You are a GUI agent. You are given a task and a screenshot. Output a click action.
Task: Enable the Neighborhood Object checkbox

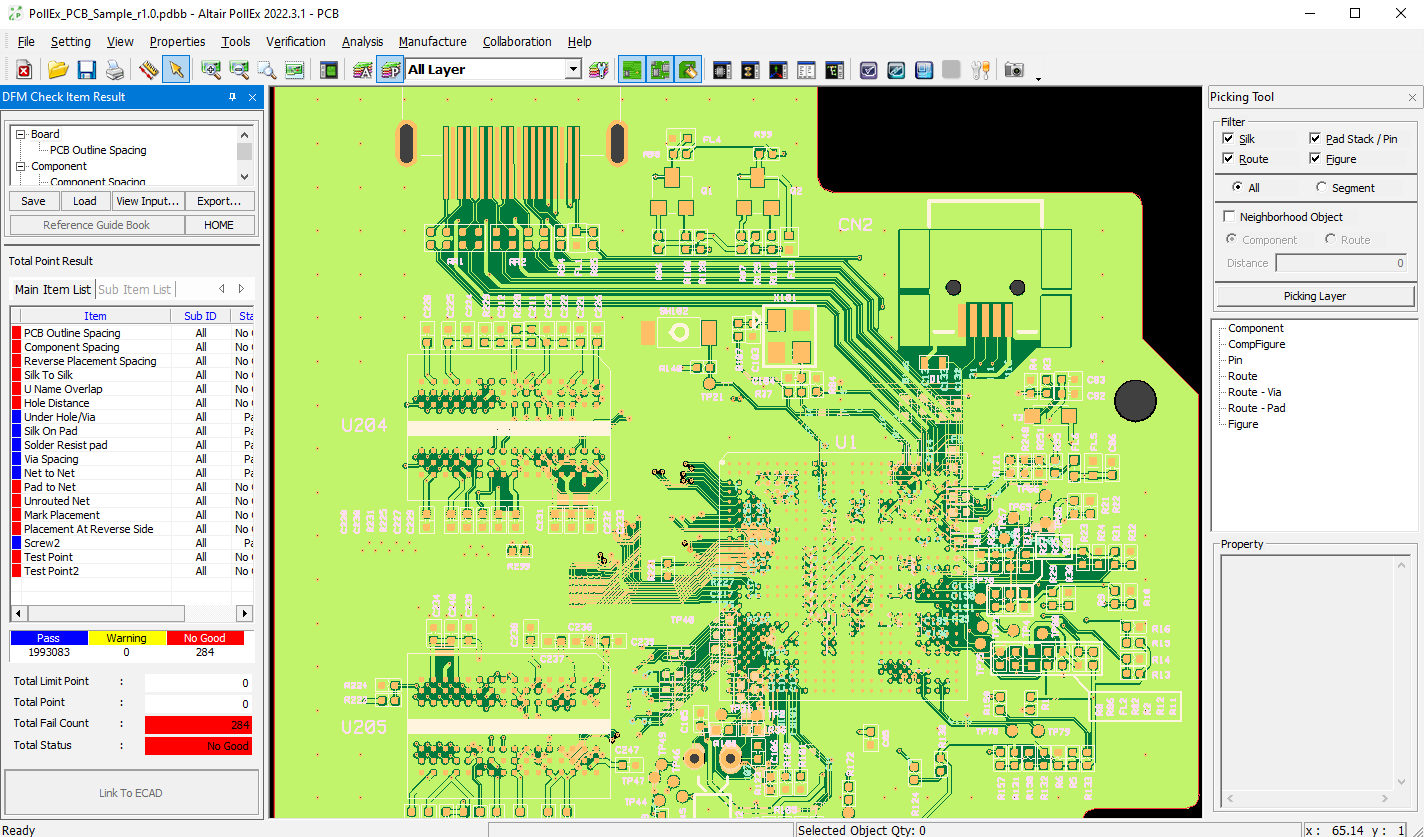(x=1229, y=217)
